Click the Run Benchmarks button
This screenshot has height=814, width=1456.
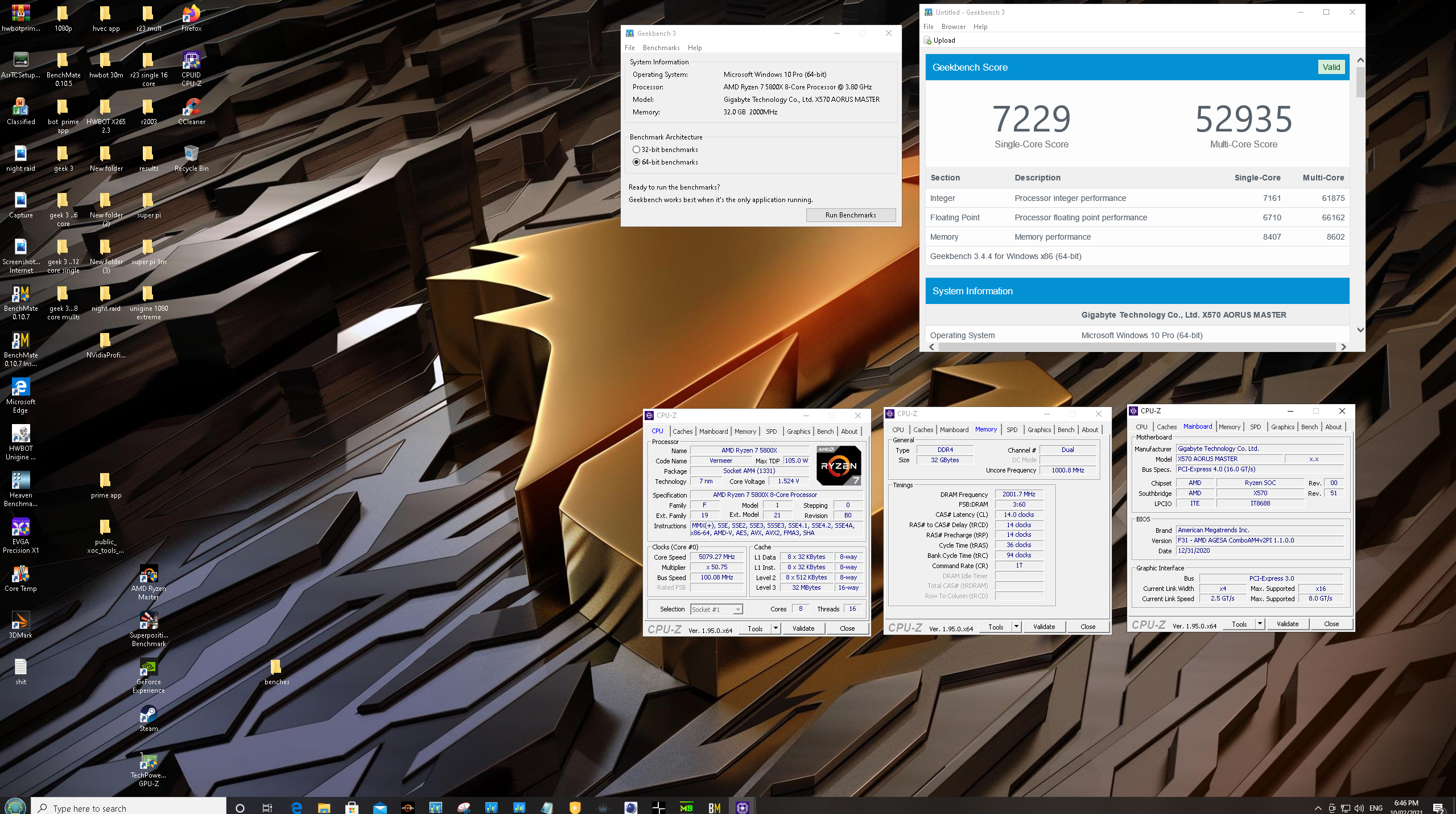pos(851,215)
